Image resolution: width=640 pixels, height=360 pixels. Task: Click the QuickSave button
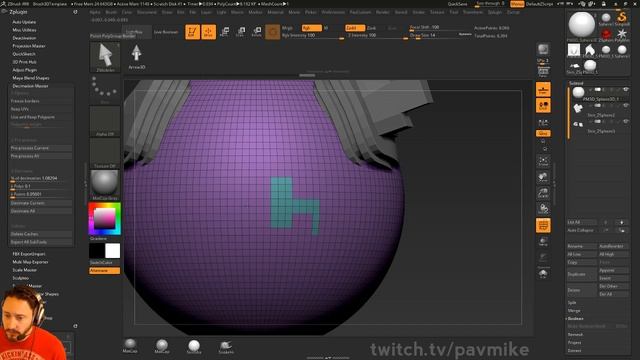click(x=457, y=4)
